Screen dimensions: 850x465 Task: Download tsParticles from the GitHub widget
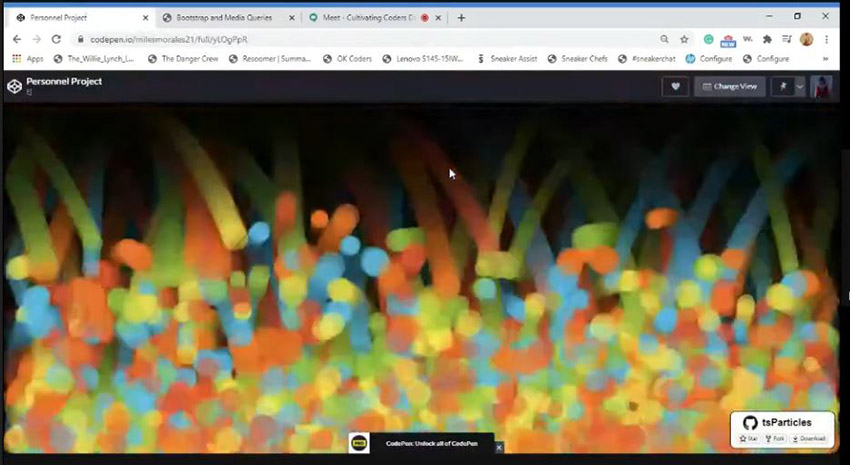tap(810, 439)
